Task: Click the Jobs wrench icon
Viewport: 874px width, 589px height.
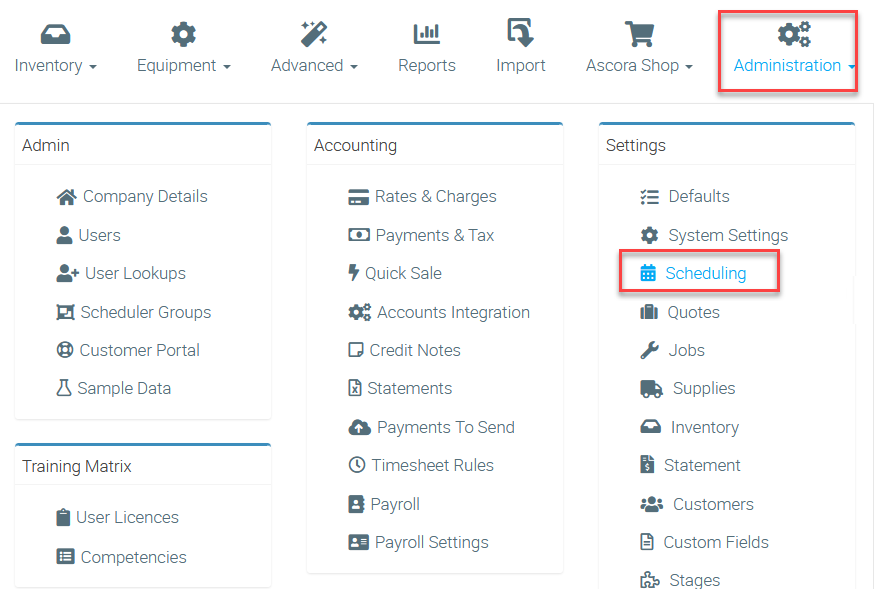Action: tap(649, 350)
